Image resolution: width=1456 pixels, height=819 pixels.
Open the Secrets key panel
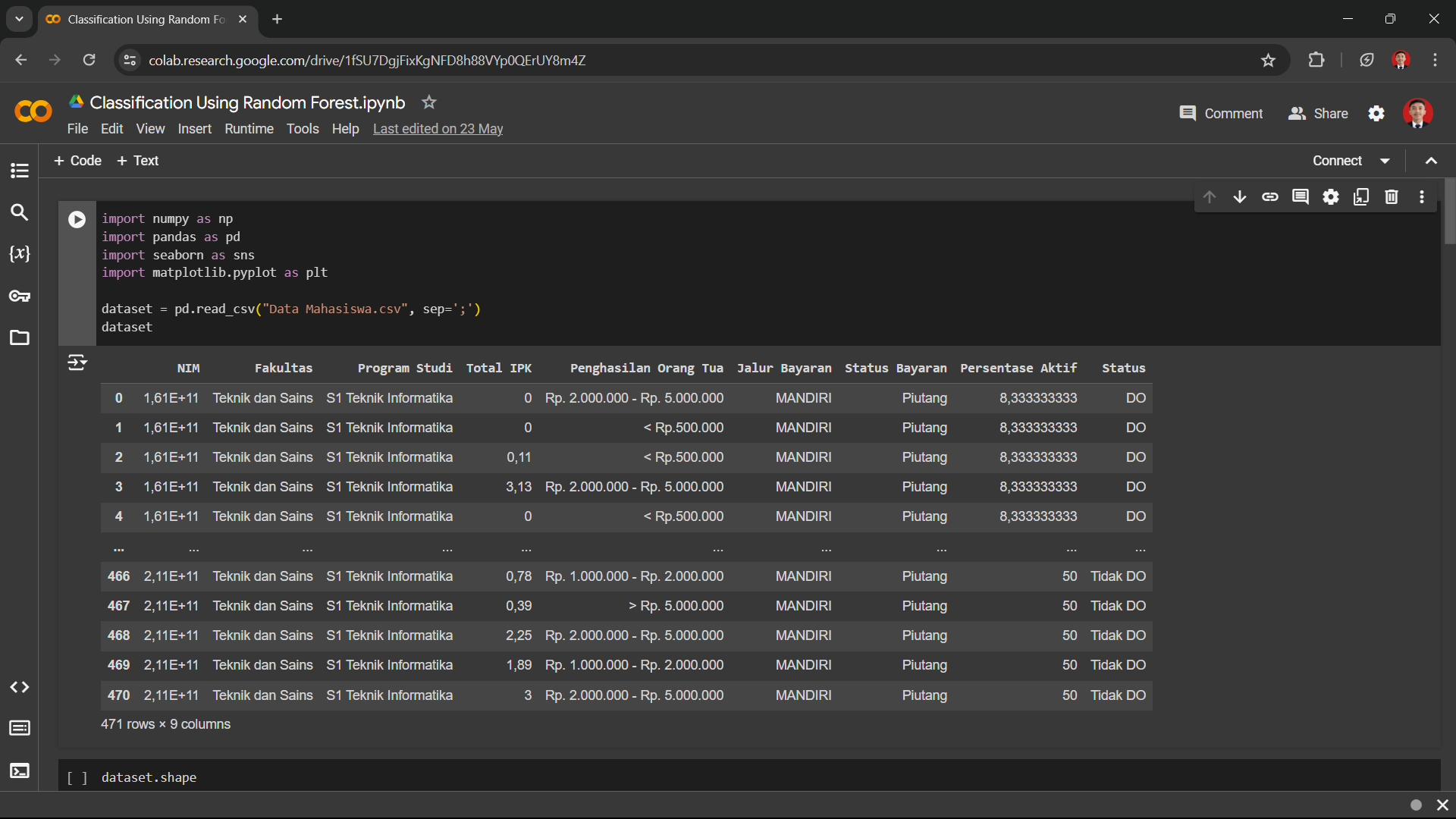[20, 296]
